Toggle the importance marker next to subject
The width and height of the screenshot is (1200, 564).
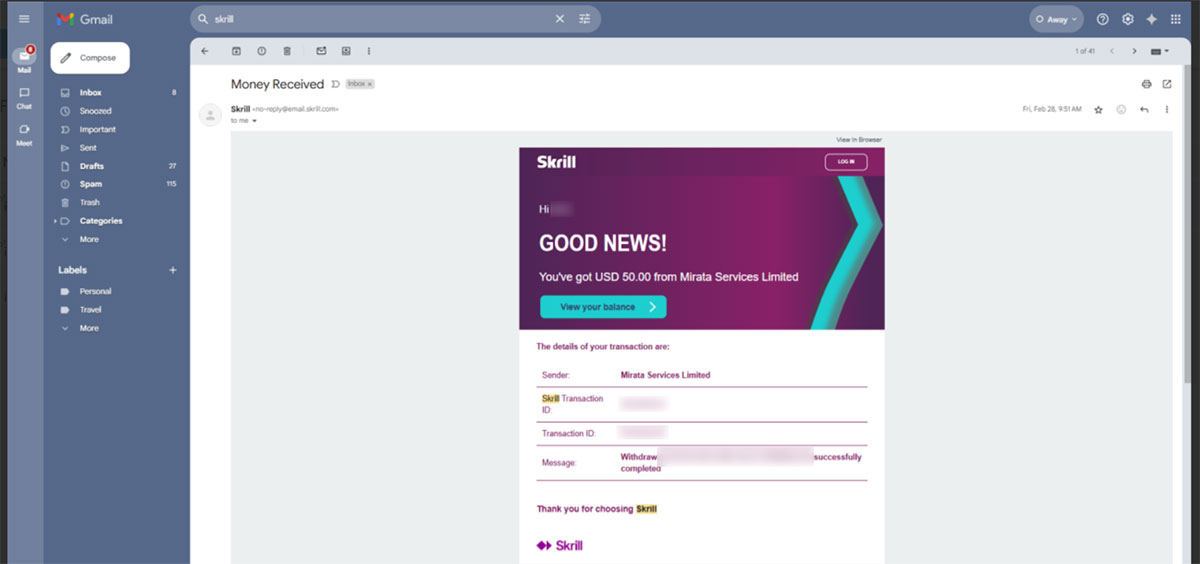tap(335, 84)
